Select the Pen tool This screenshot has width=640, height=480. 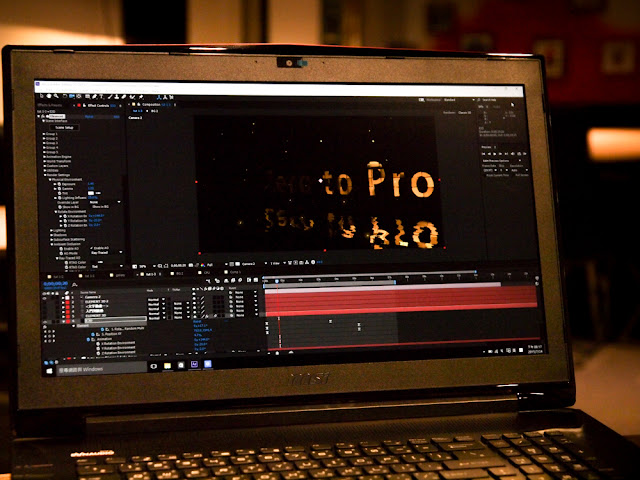point(94,97)
